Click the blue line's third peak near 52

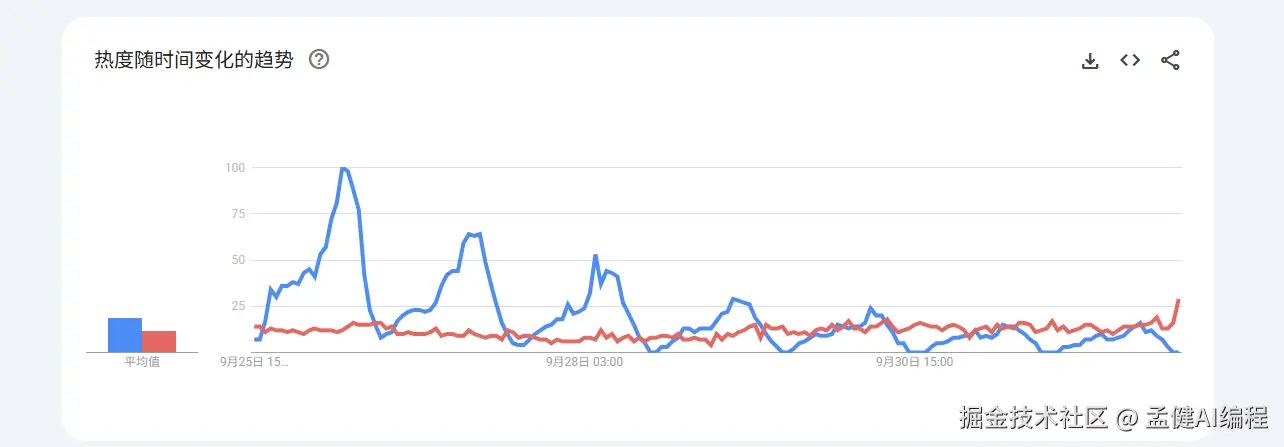coord(595,256)
